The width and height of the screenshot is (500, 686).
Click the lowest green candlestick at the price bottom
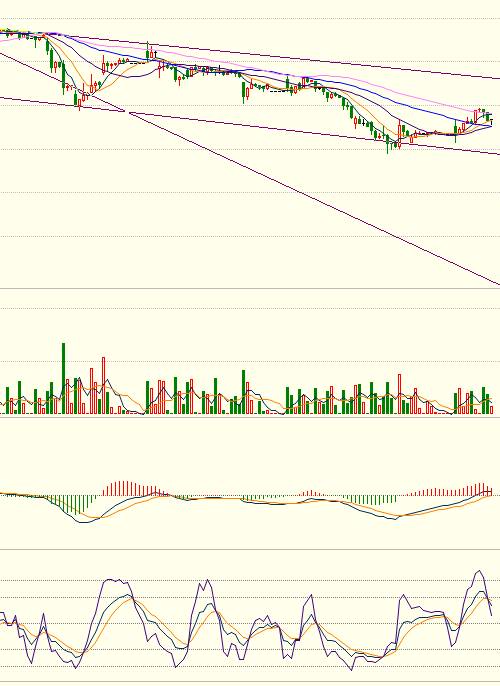(388, 142)
